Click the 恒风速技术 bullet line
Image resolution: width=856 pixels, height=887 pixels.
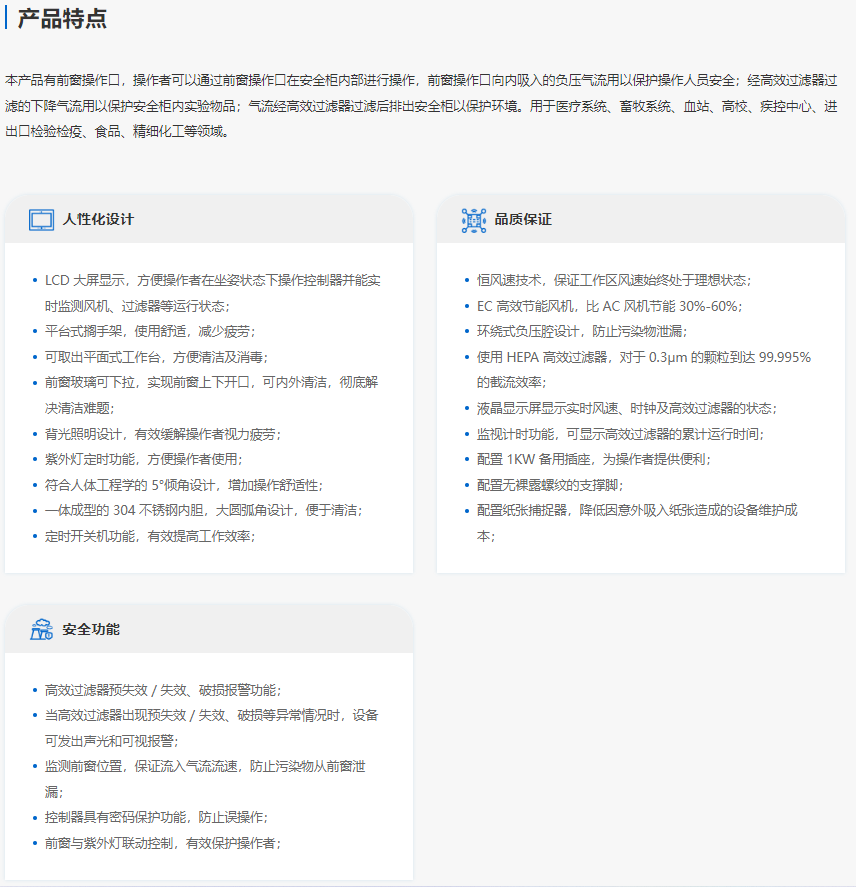(x=614, y=280)
